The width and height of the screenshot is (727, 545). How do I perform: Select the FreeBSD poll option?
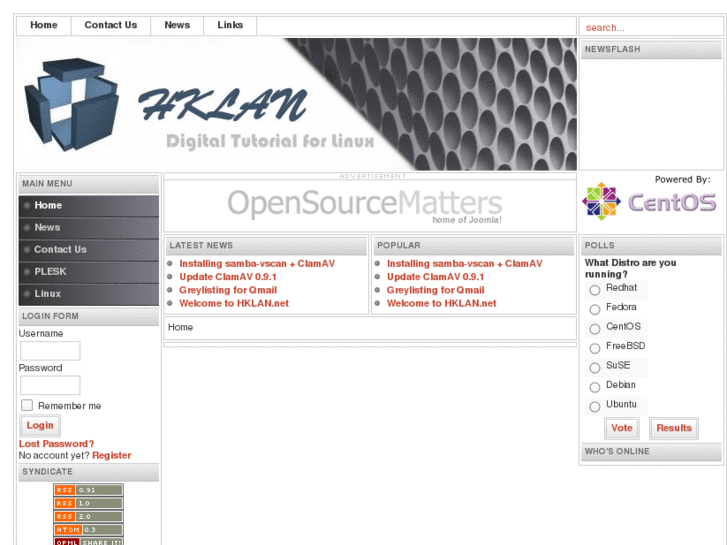(595, 348)
